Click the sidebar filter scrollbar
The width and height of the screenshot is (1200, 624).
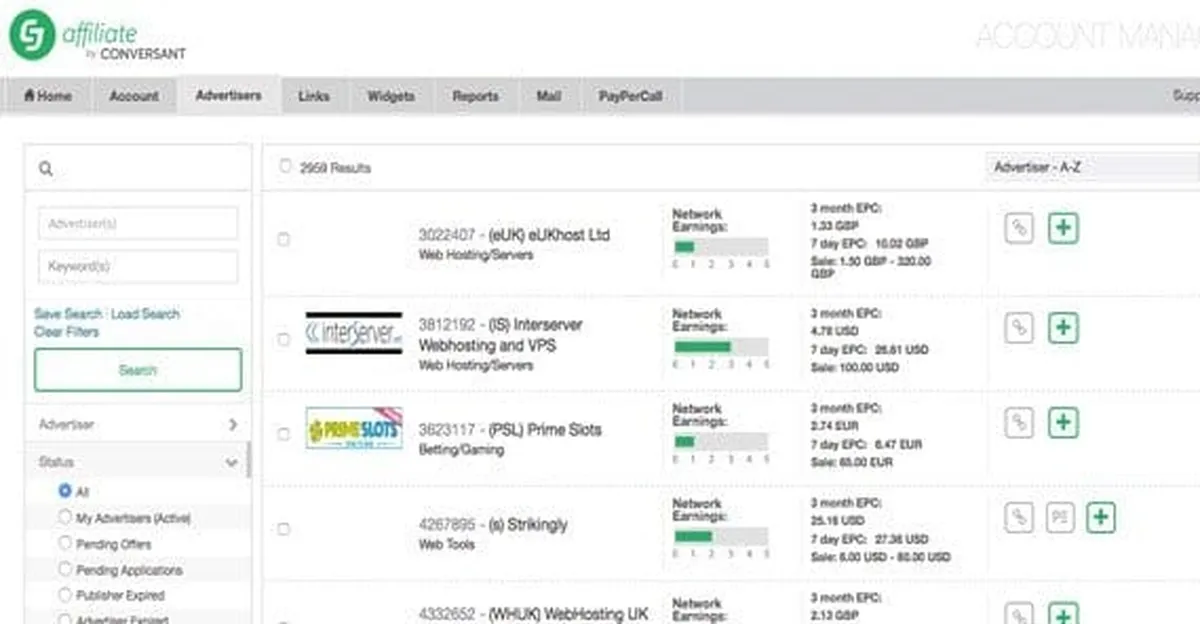[x=248, y=460]
